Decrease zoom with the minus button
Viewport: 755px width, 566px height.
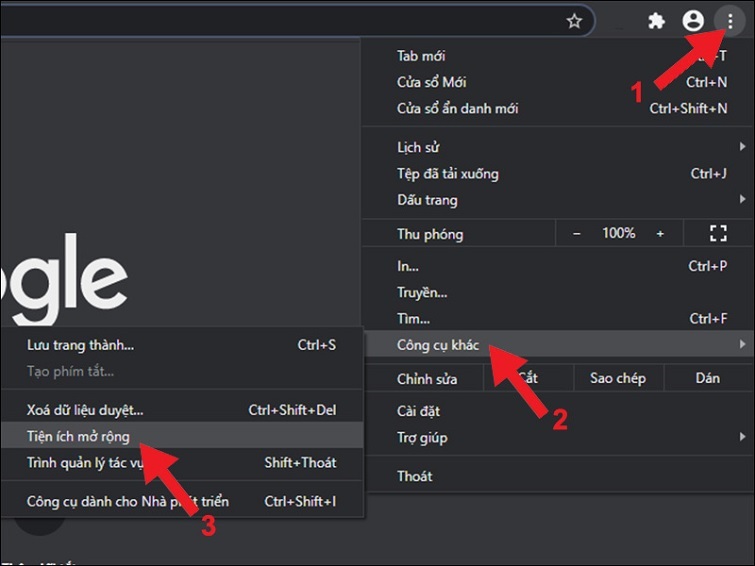point(576,234)
